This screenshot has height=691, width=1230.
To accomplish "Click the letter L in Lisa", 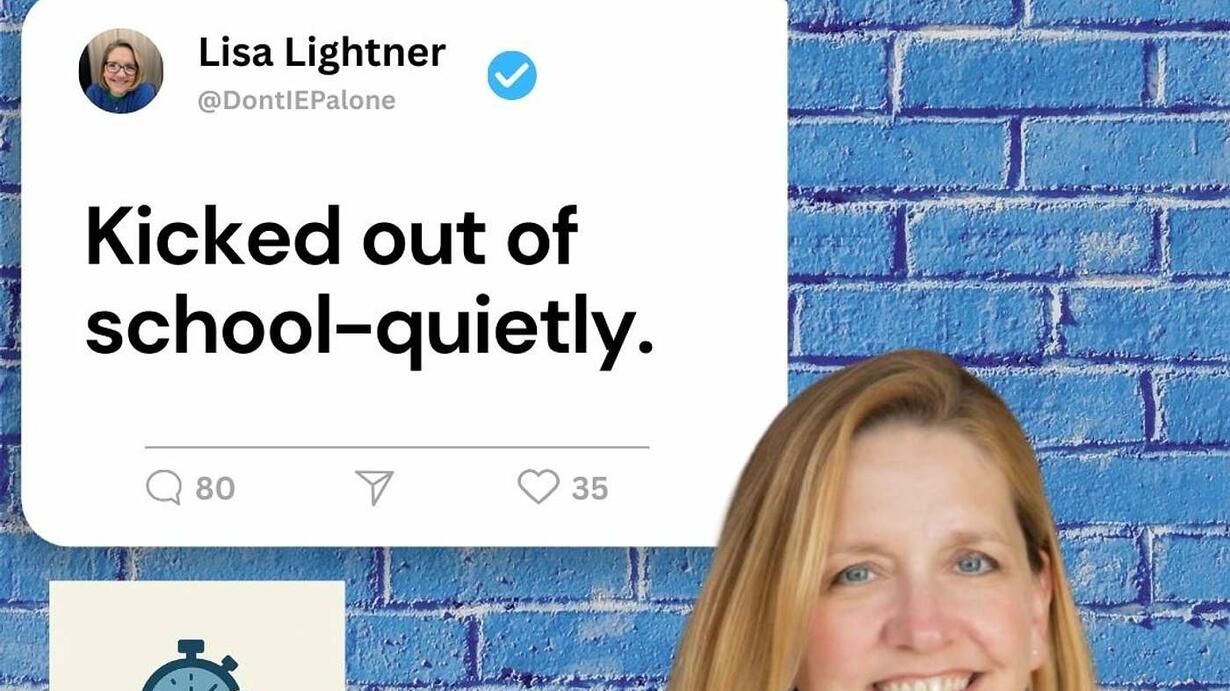I will click(208, 52).
